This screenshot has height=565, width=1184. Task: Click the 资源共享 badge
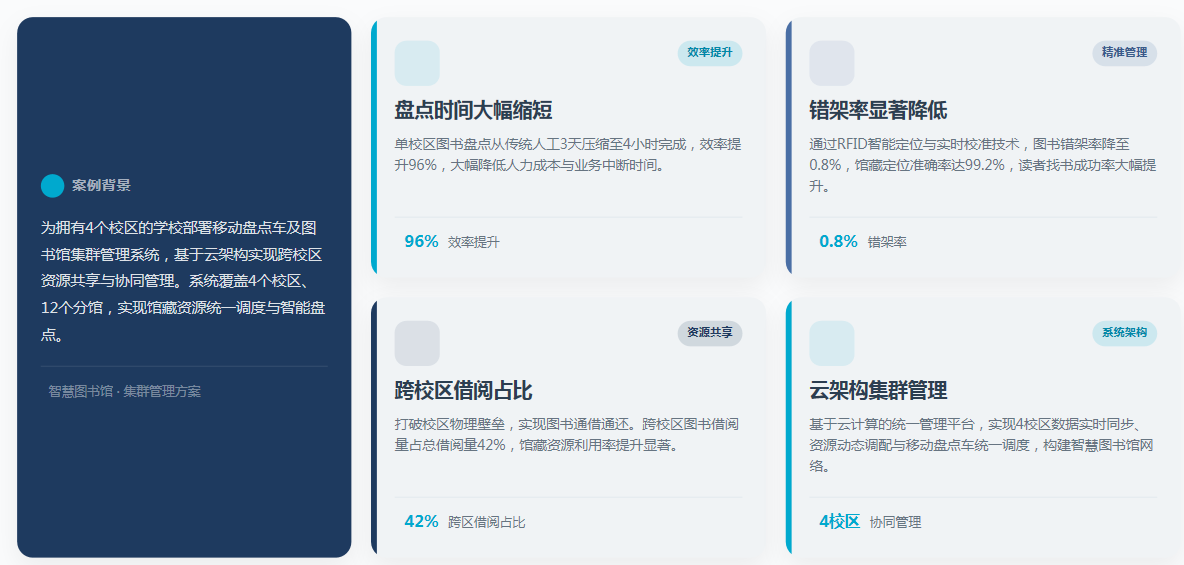tap(709, 332)
